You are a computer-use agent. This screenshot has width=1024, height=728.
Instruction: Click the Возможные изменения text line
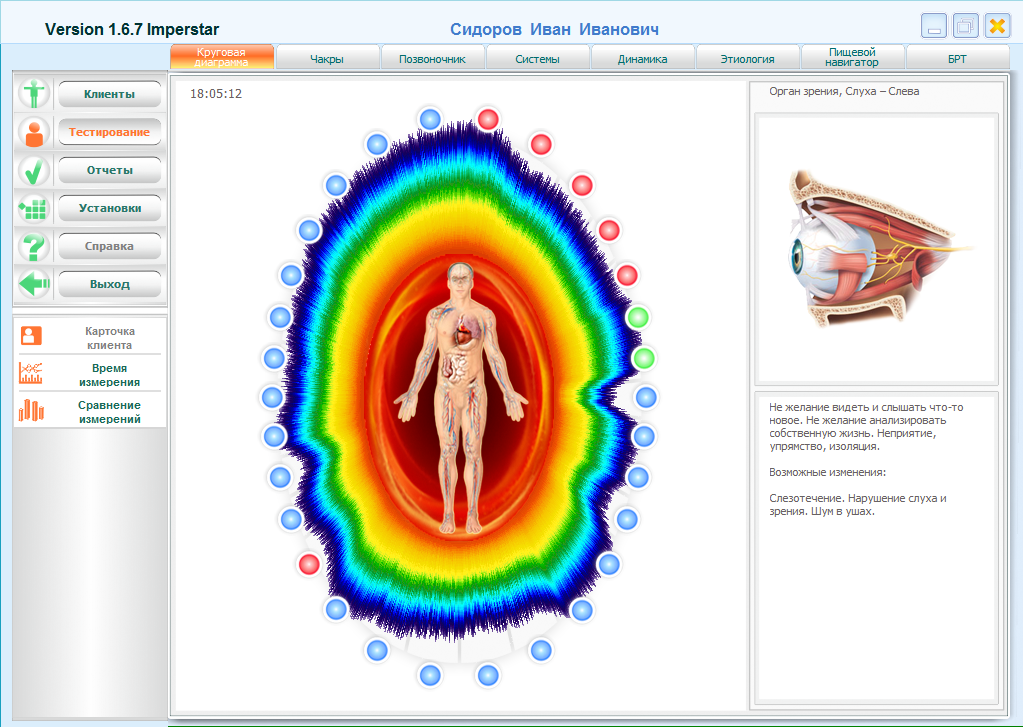point(827,472)
